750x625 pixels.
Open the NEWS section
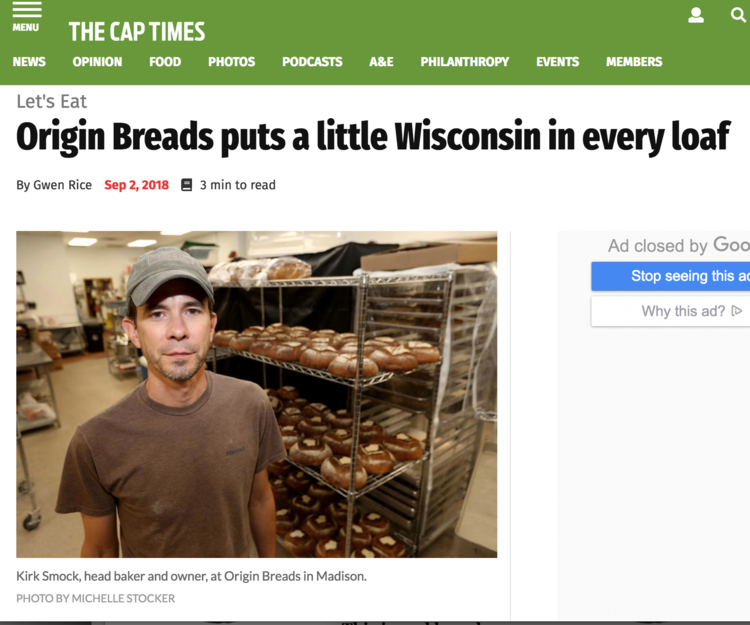pyautogui.click(x=29, y=62)
